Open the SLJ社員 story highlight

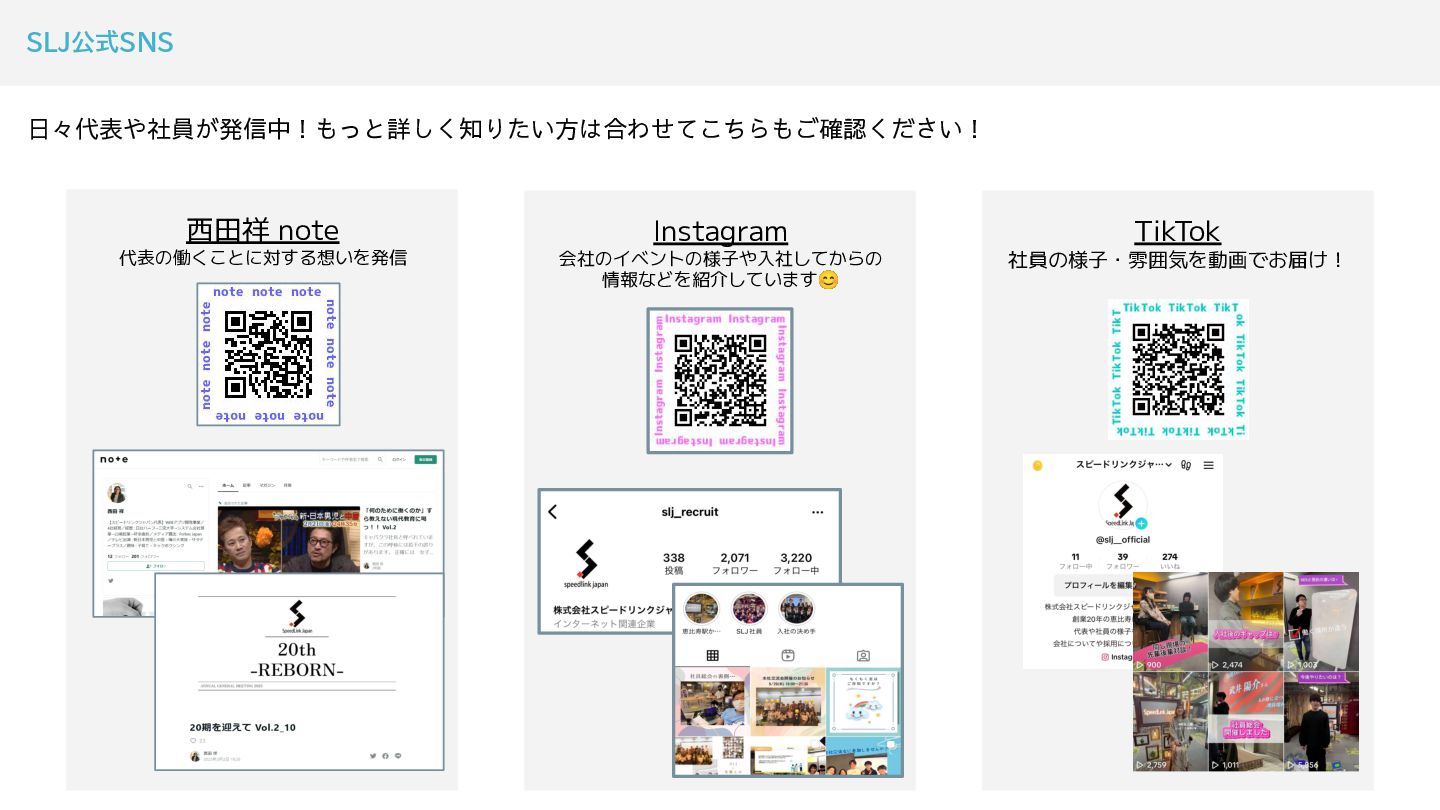coord(749,614)
